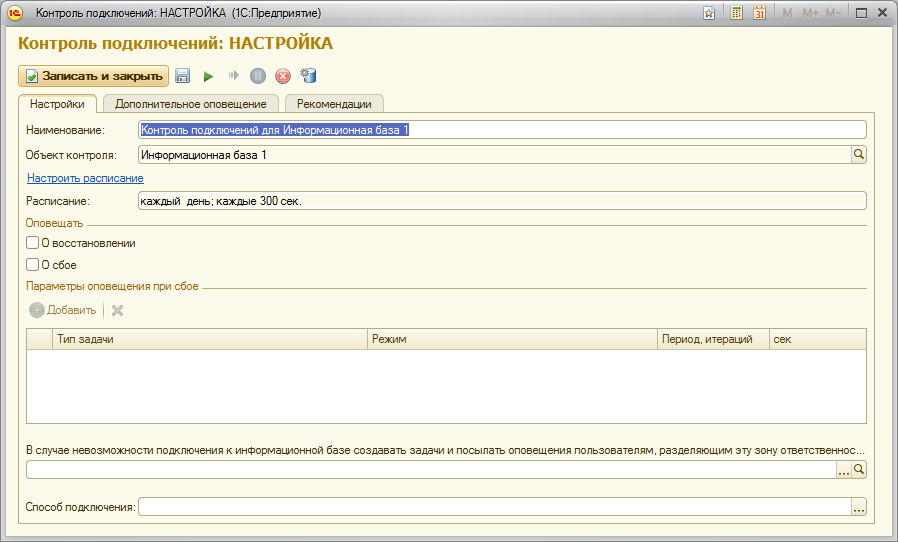
Task: Switch to 'Дополнительное оповещение' tab
Action: tap(190, 104)
